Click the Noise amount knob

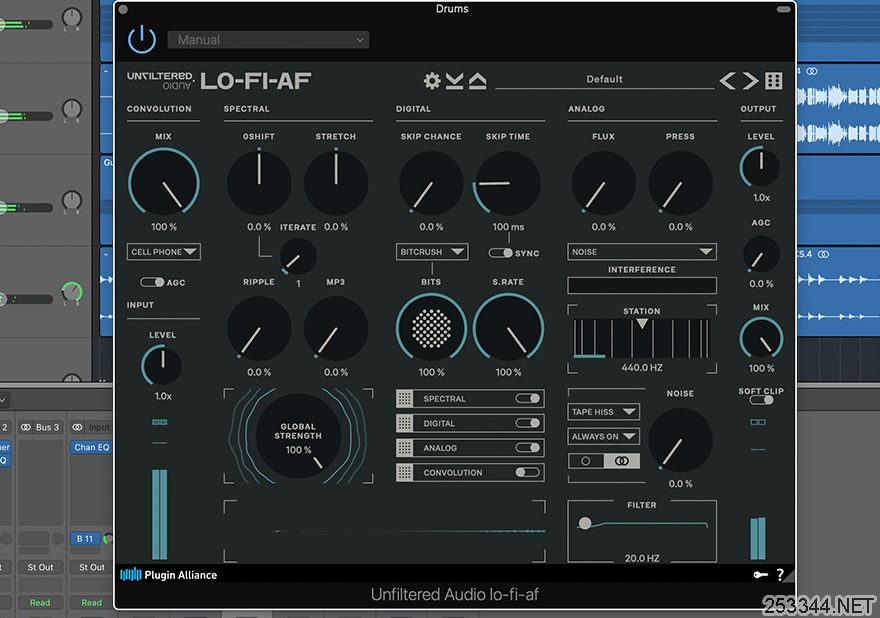[680, 440]
